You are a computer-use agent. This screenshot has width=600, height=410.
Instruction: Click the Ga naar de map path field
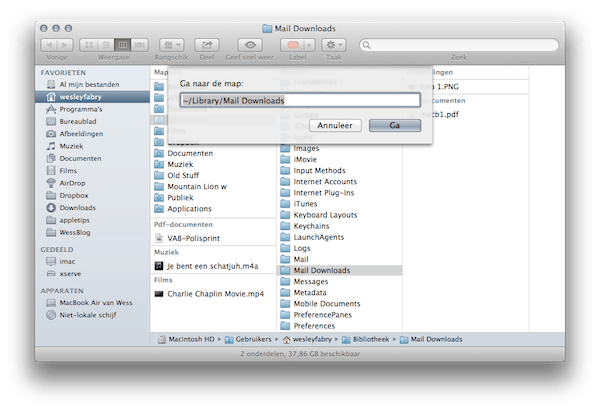[300, 100]
